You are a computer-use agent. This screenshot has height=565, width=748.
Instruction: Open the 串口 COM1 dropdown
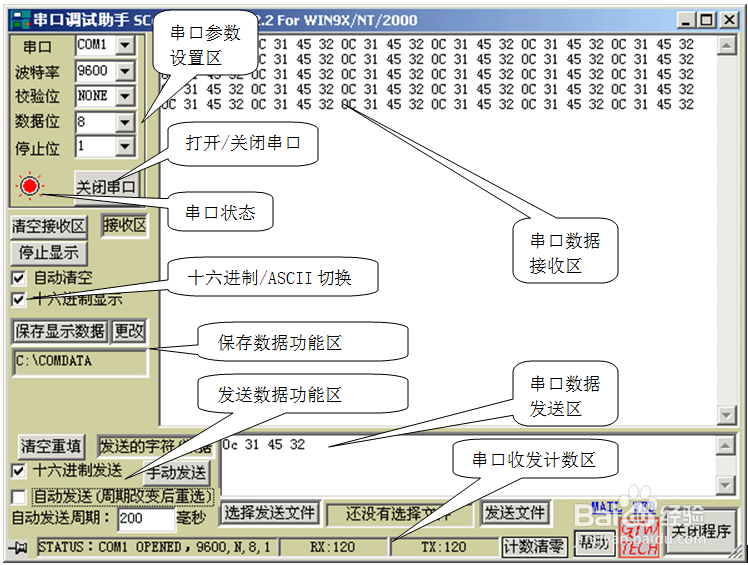pos(125,45)
